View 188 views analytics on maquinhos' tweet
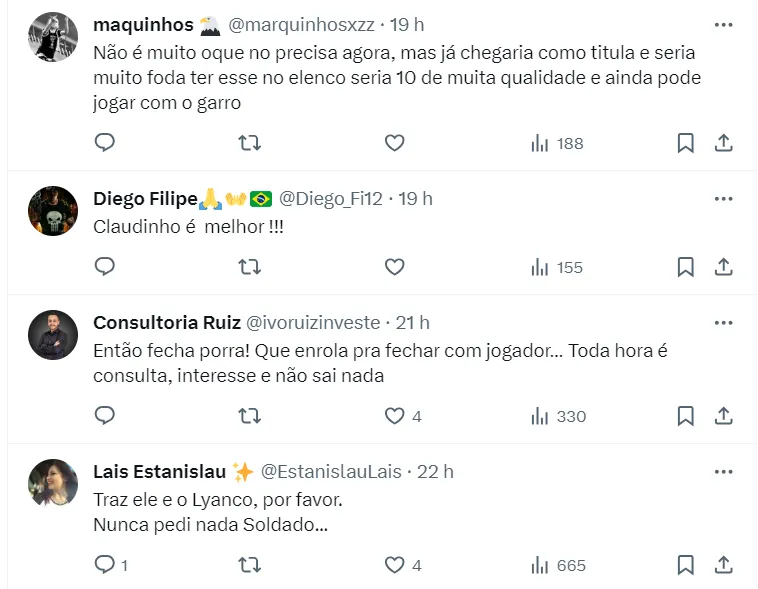 click(558, 143)
